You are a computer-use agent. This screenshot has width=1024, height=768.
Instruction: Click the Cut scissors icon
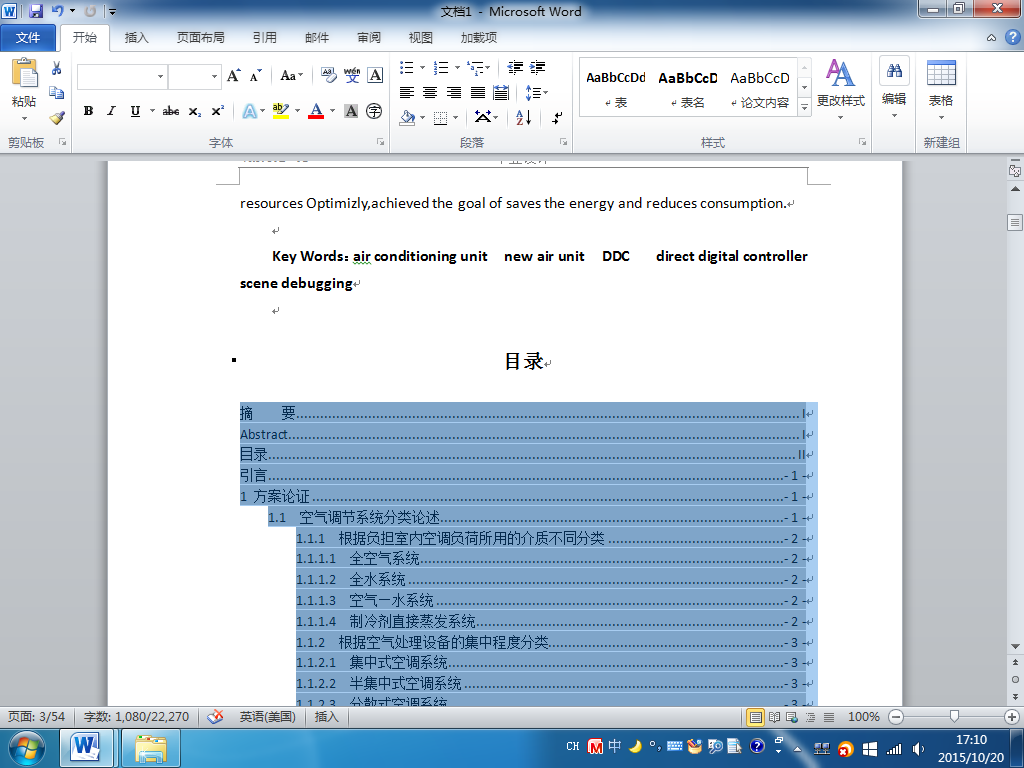[57, 69]
